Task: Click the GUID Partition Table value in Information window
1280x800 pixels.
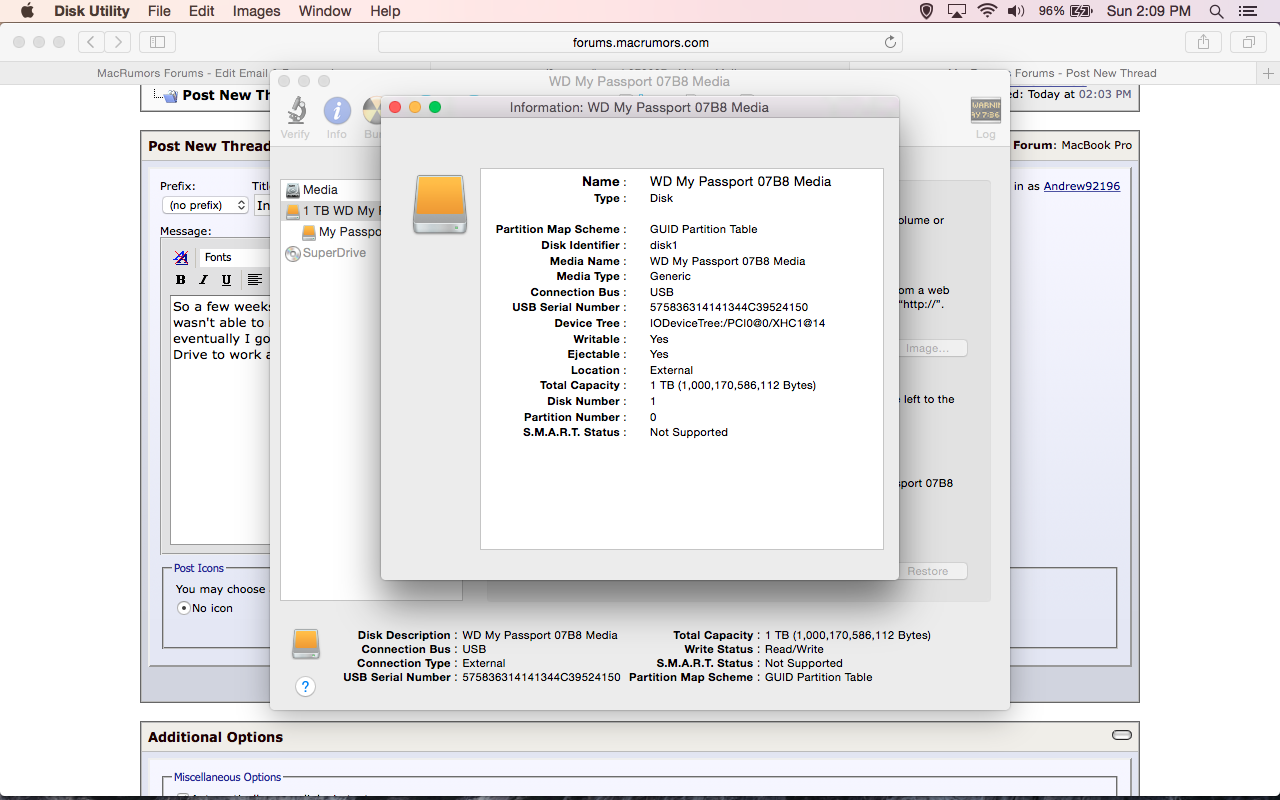Action: 704,229
